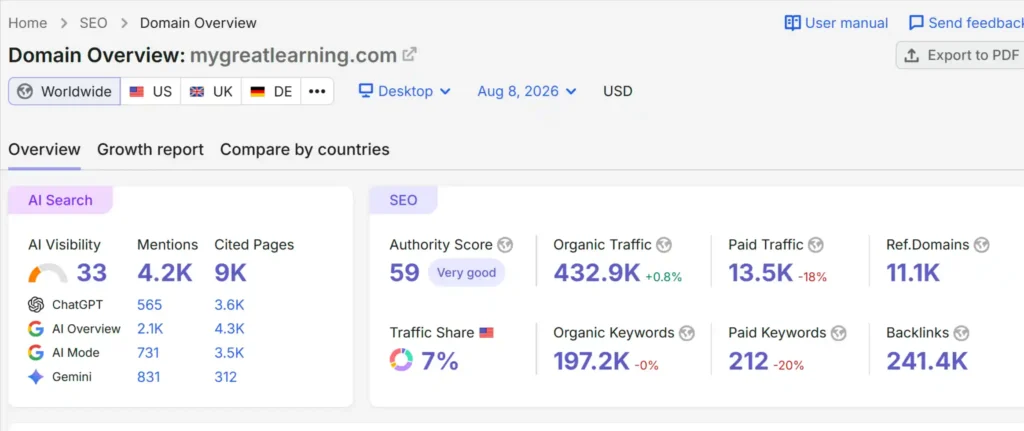Click the Send feedback link
The height and width of the screenshot is (431, 1024).
coord(966,23)
